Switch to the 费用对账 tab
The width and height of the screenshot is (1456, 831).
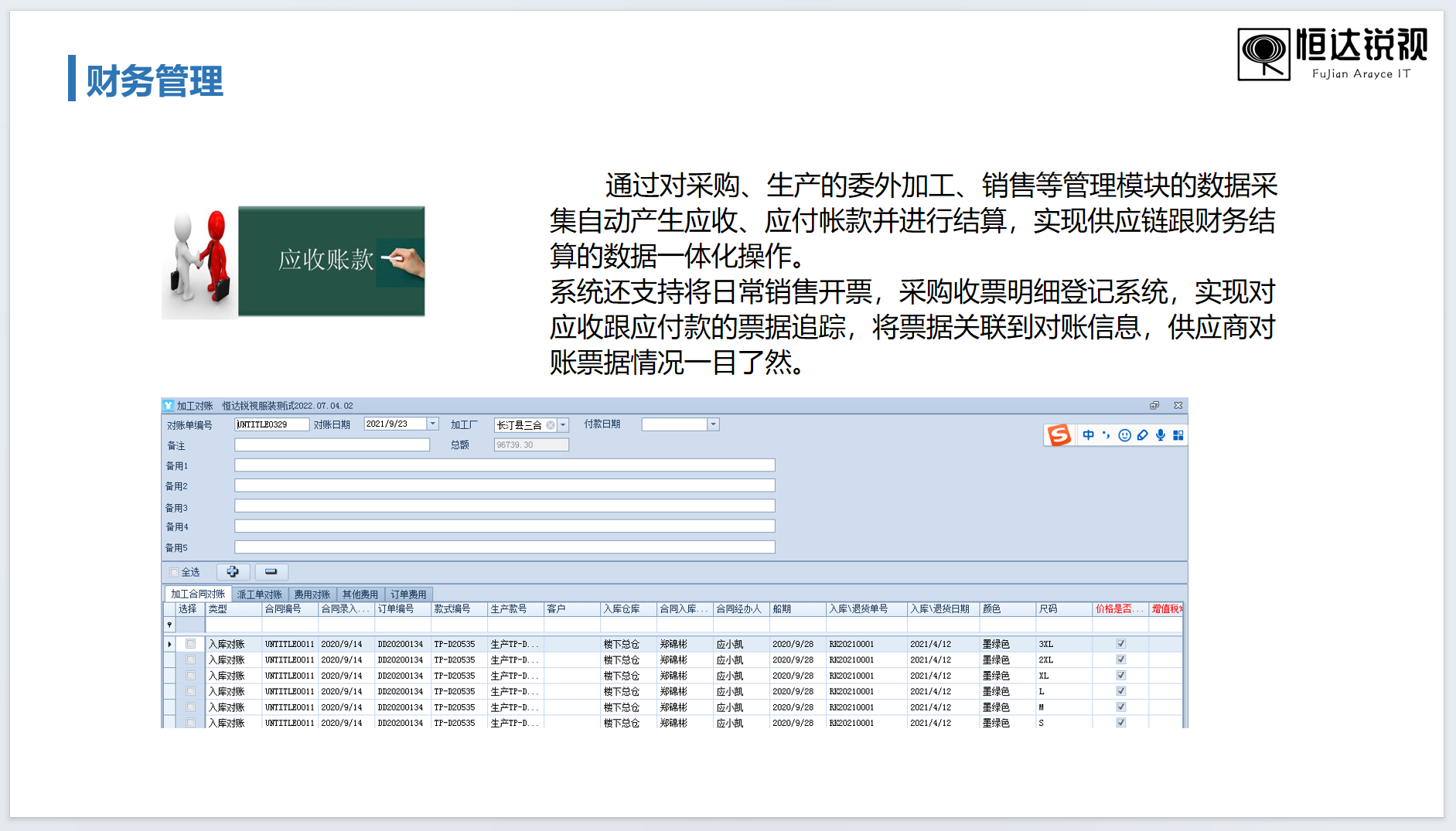tap(312, 594)
